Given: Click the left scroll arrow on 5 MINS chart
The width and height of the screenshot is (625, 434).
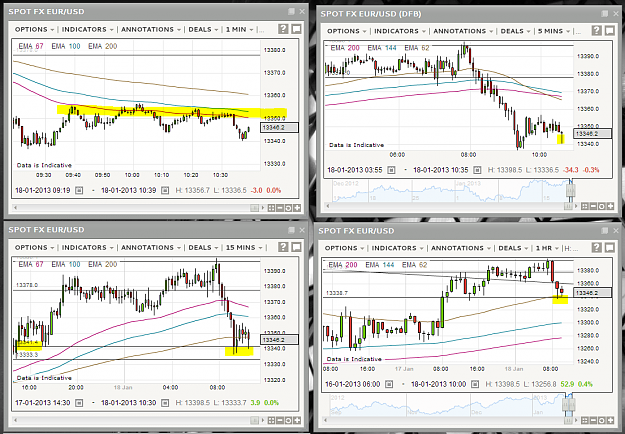Looking at the screenshot, I should point(328,206).
